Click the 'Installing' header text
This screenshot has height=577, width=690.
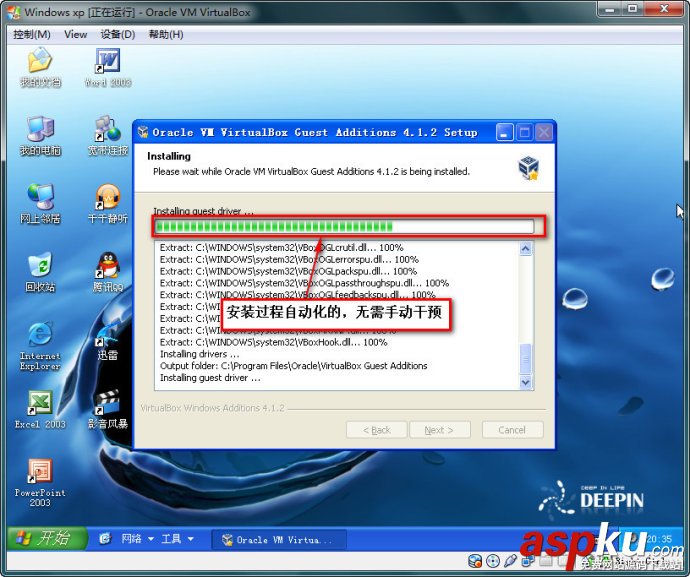[x=169, y=156]
